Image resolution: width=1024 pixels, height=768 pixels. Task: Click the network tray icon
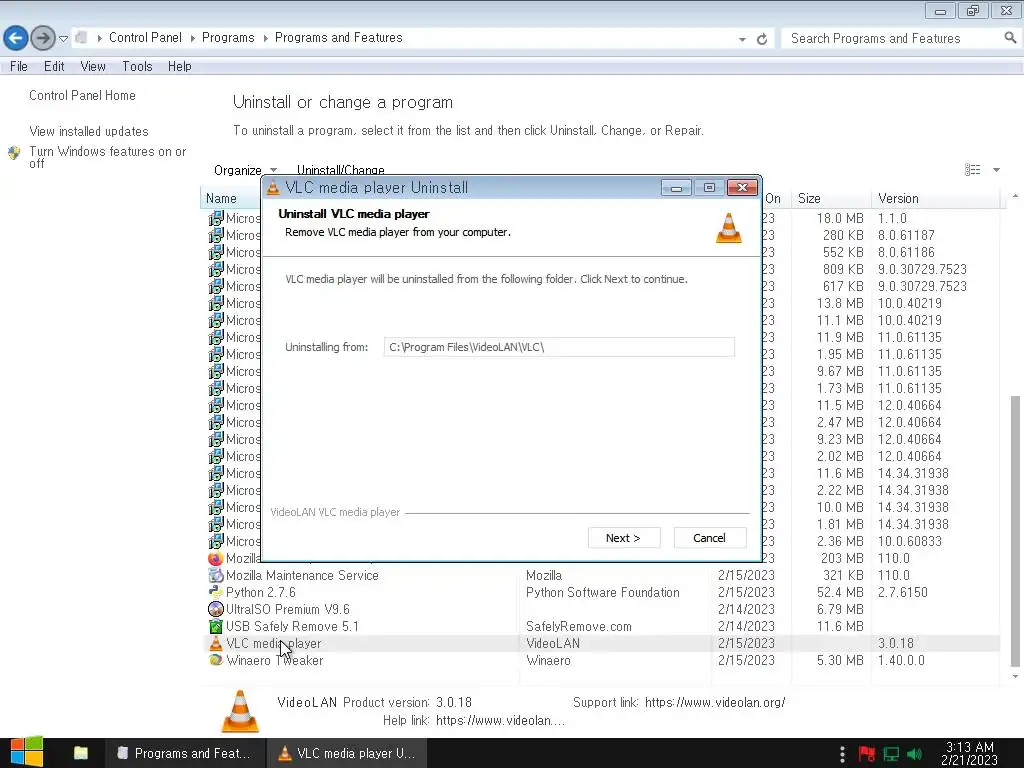coord(891,754)
